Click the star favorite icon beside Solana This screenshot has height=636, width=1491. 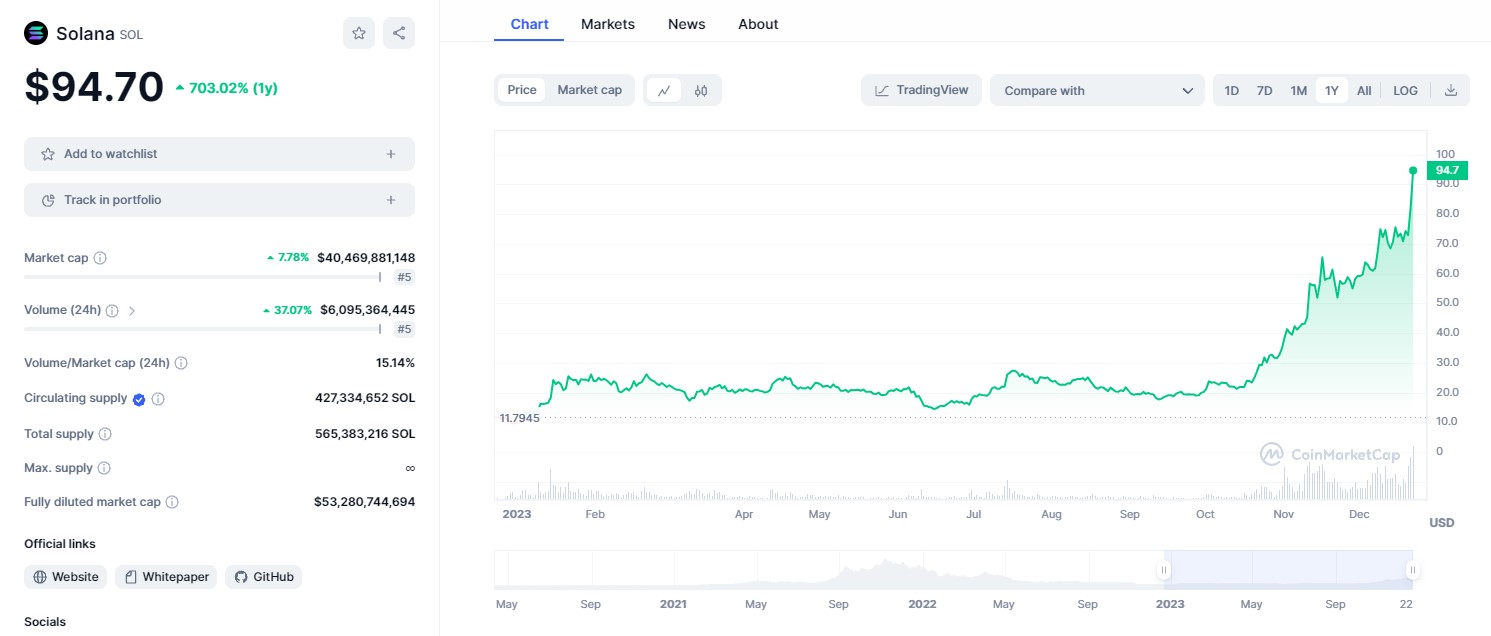359,33
